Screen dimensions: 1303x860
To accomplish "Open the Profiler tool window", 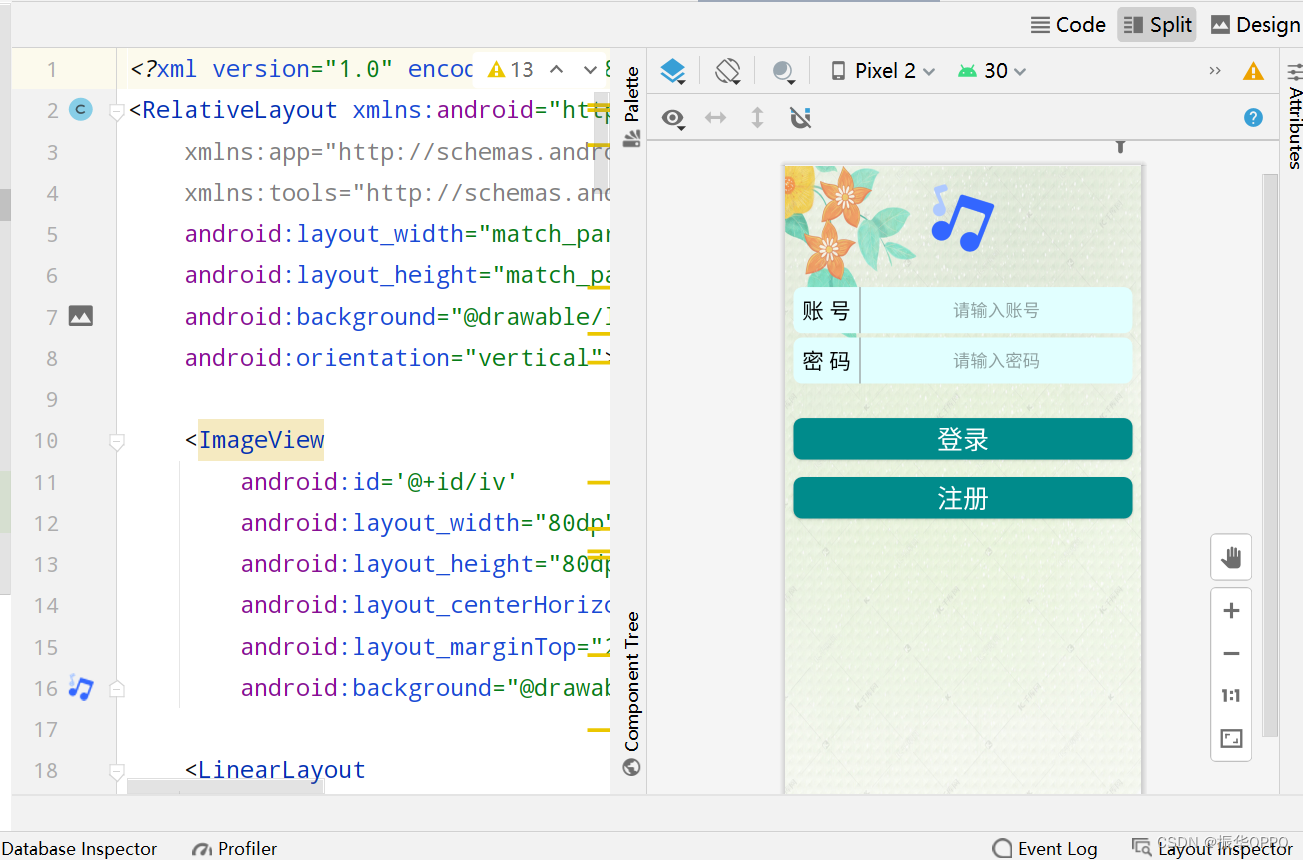I will tap(235, 848).
